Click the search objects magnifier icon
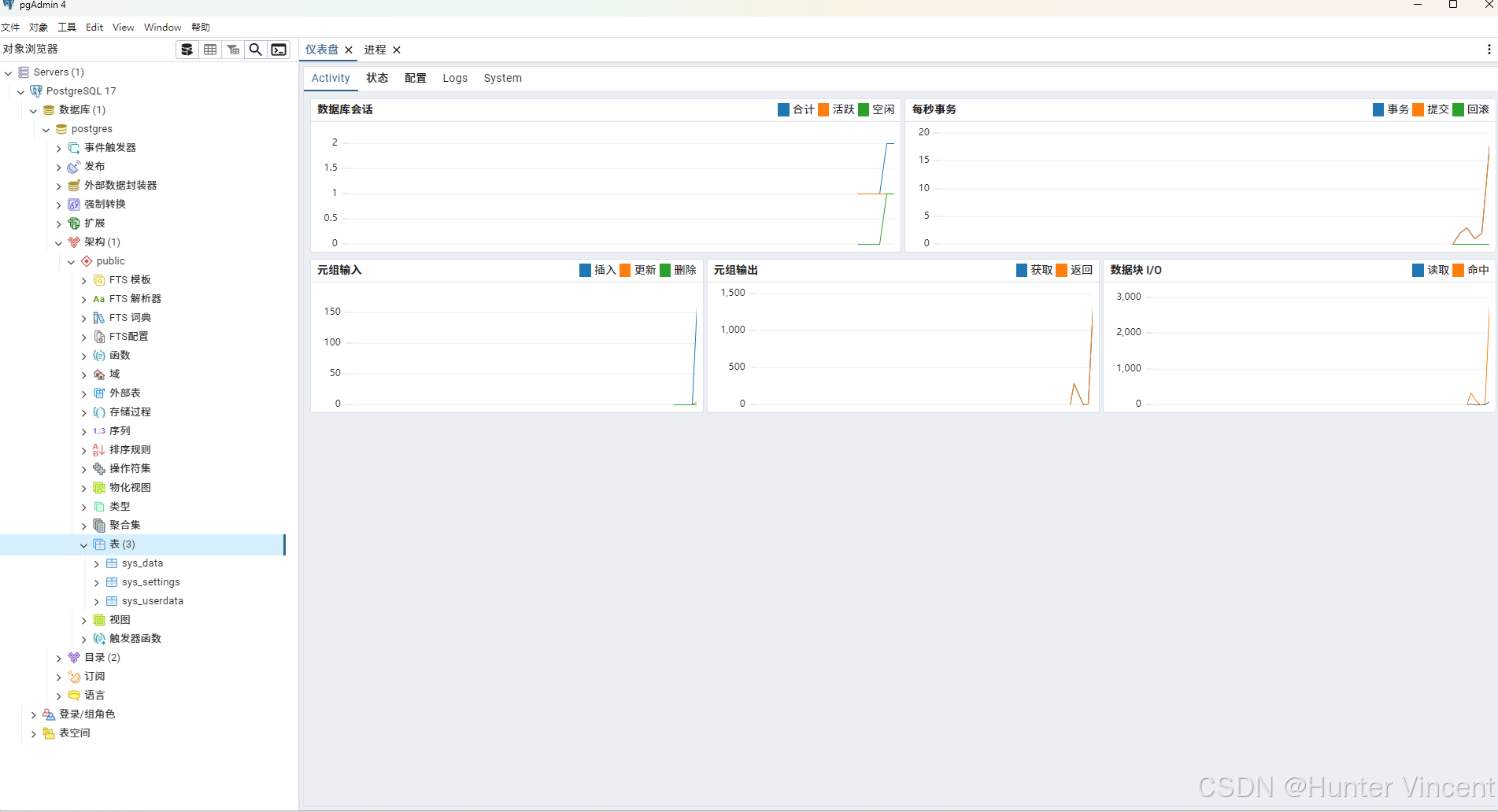This screenshot has width=1498, height=812. [255, 49]
